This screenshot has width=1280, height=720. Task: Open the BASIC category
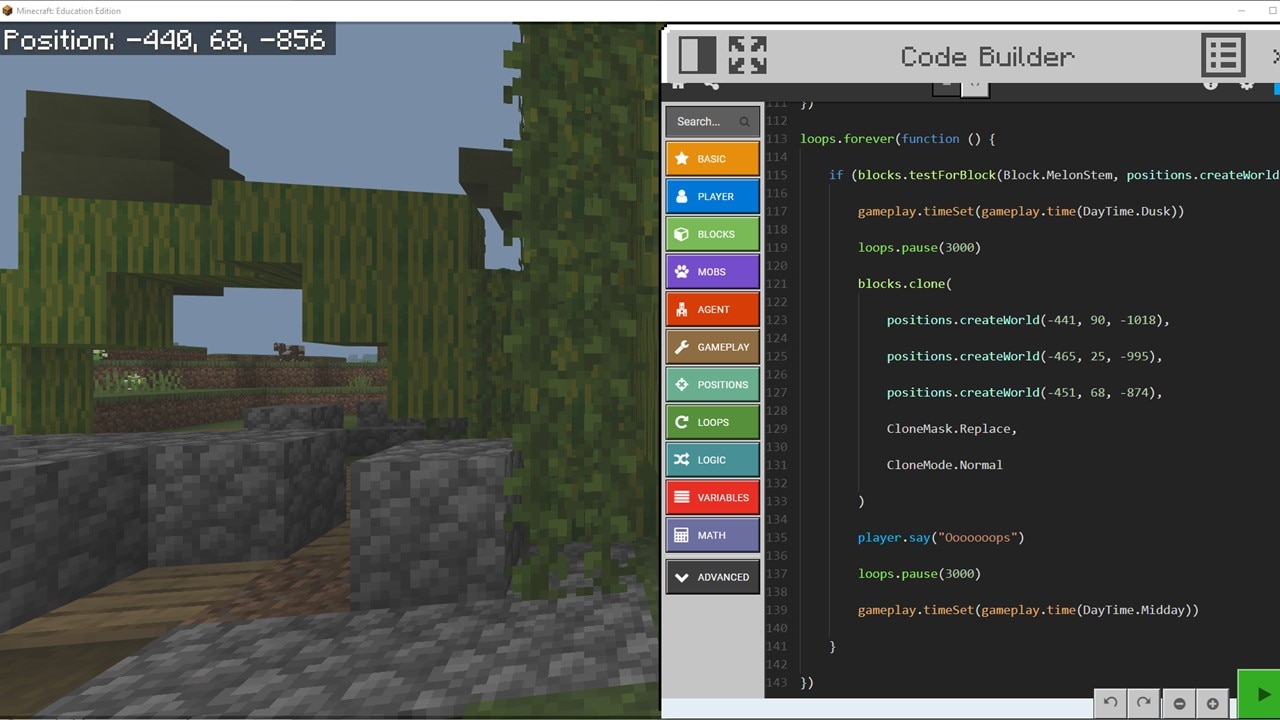click(x=712, y=159)
